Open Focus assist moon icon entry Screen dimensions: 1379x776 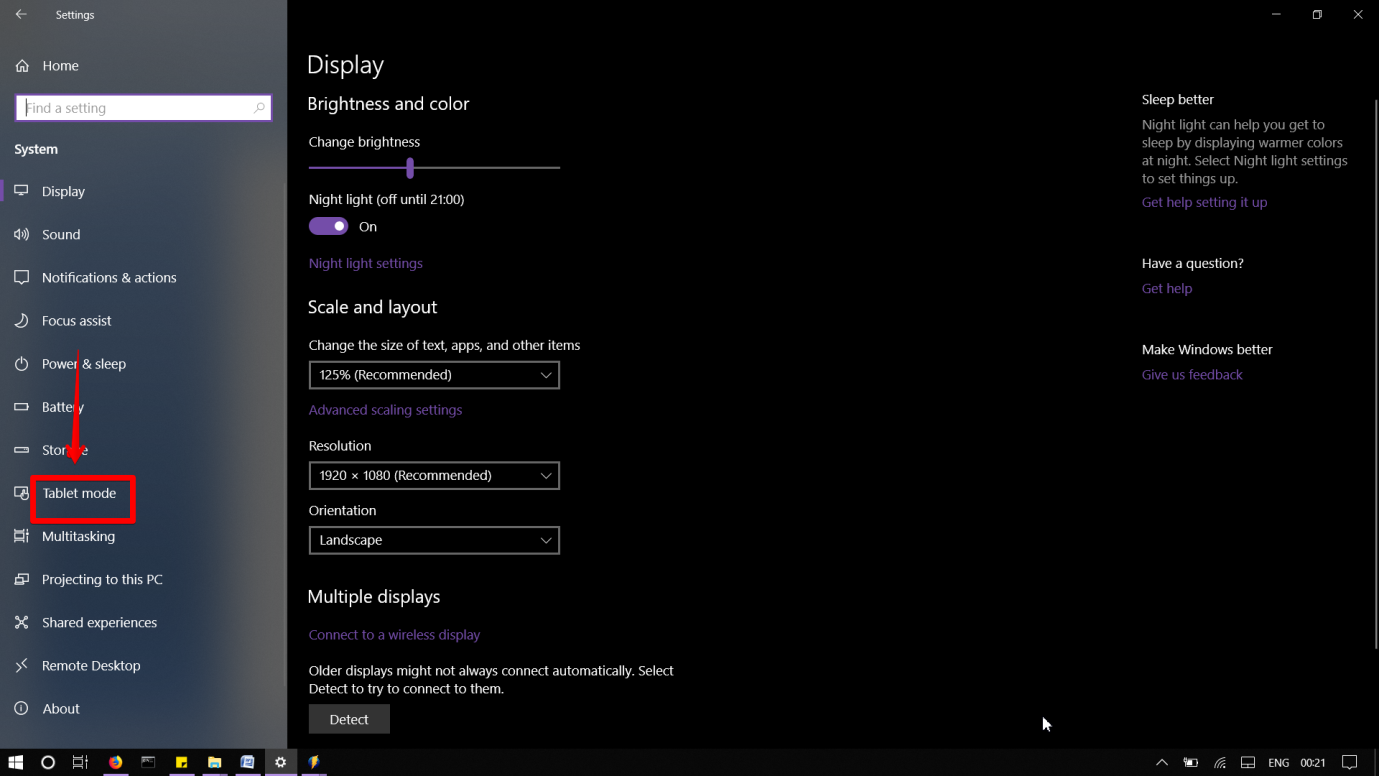[21, 320]
